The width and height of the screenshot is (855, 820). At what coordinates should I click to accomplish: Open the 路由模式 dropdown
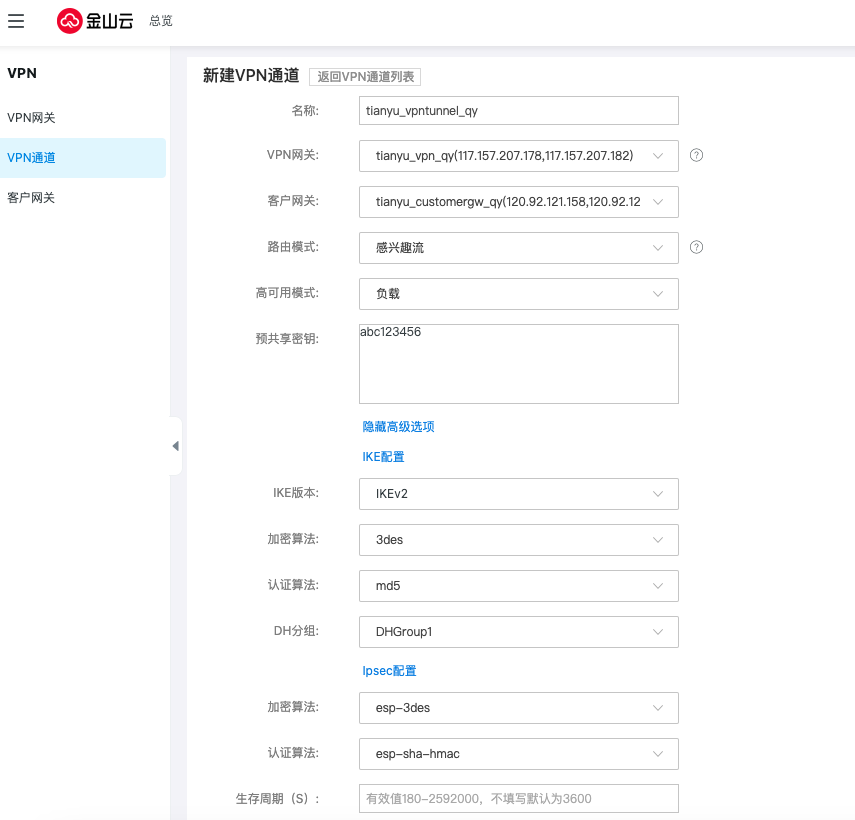pos(518,248)
